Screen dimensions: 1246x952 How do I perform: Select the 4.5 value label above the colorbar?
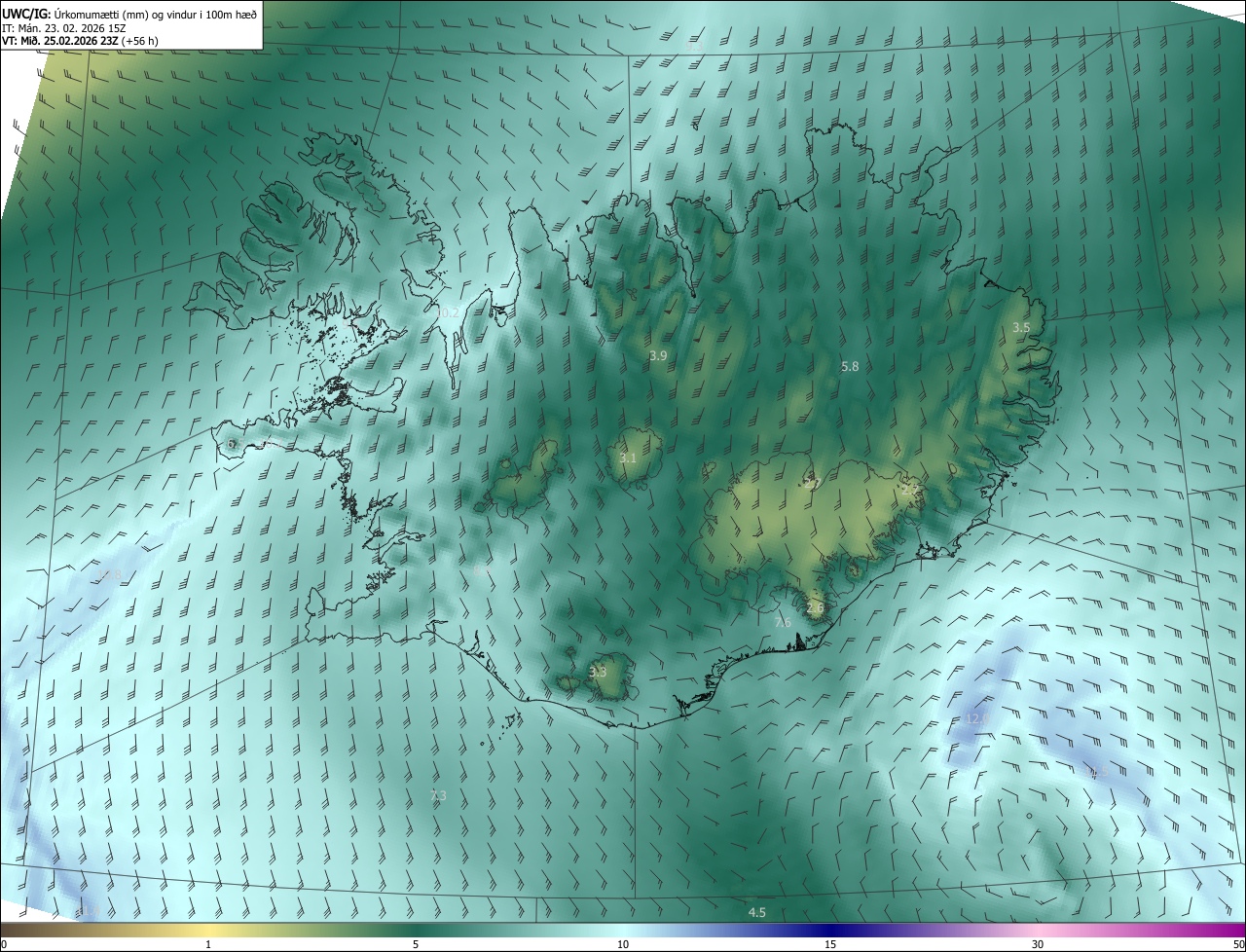click(x=756, y=912)
